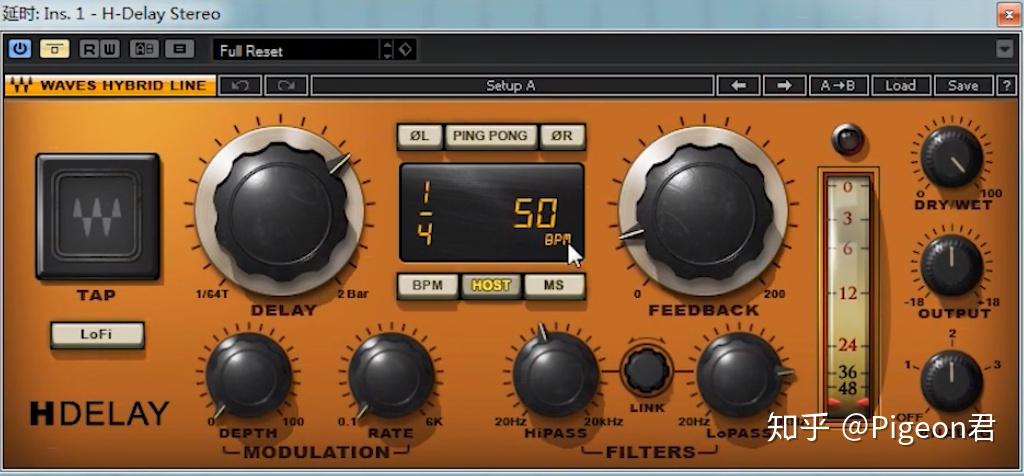
Task: Open help with the question mark icon
Action: tap(1006, 85)
